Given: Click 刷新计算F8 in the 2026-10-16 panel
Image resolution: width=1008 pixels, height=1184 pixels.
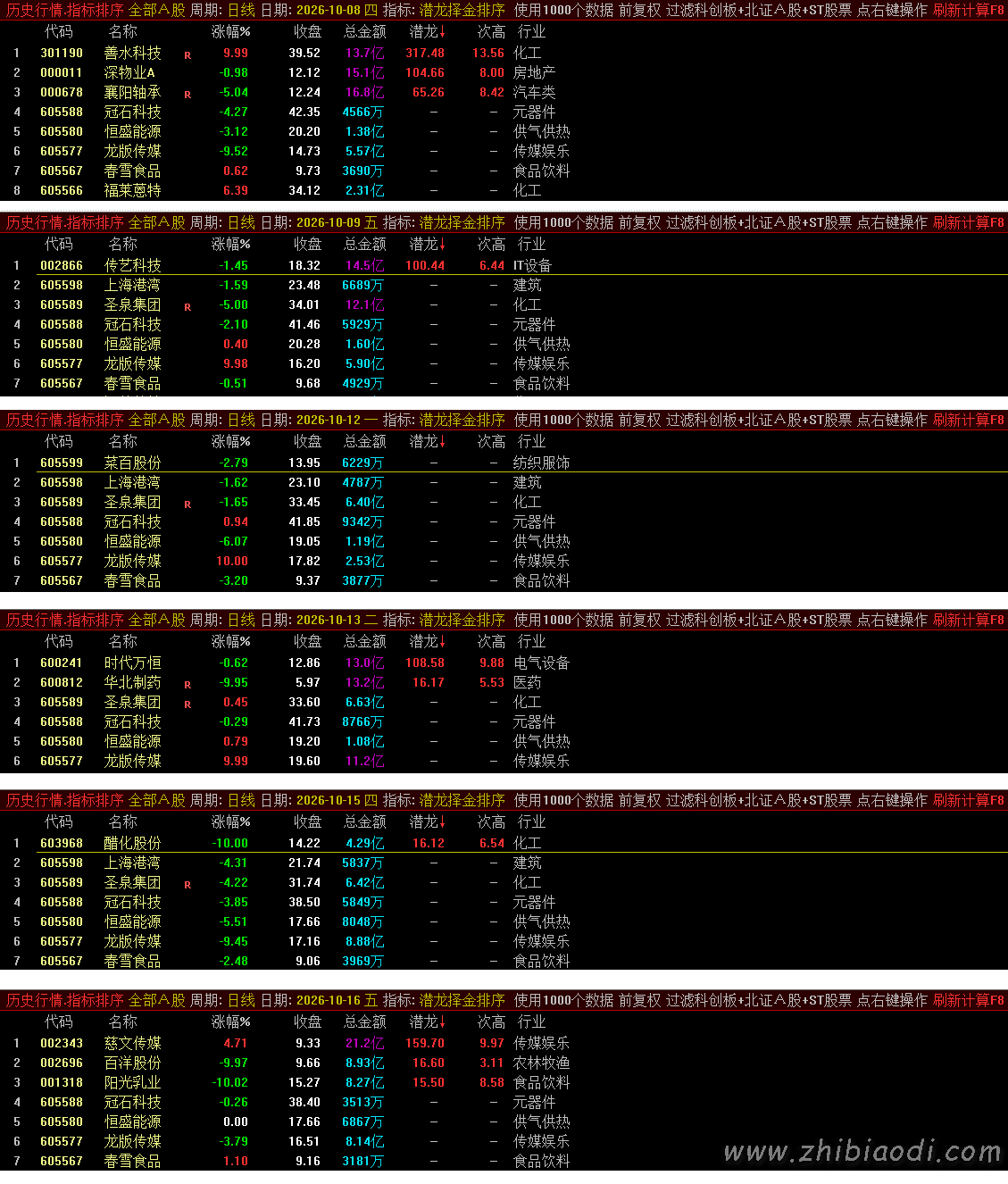Looking at the screenshot, I should 969,1000.
